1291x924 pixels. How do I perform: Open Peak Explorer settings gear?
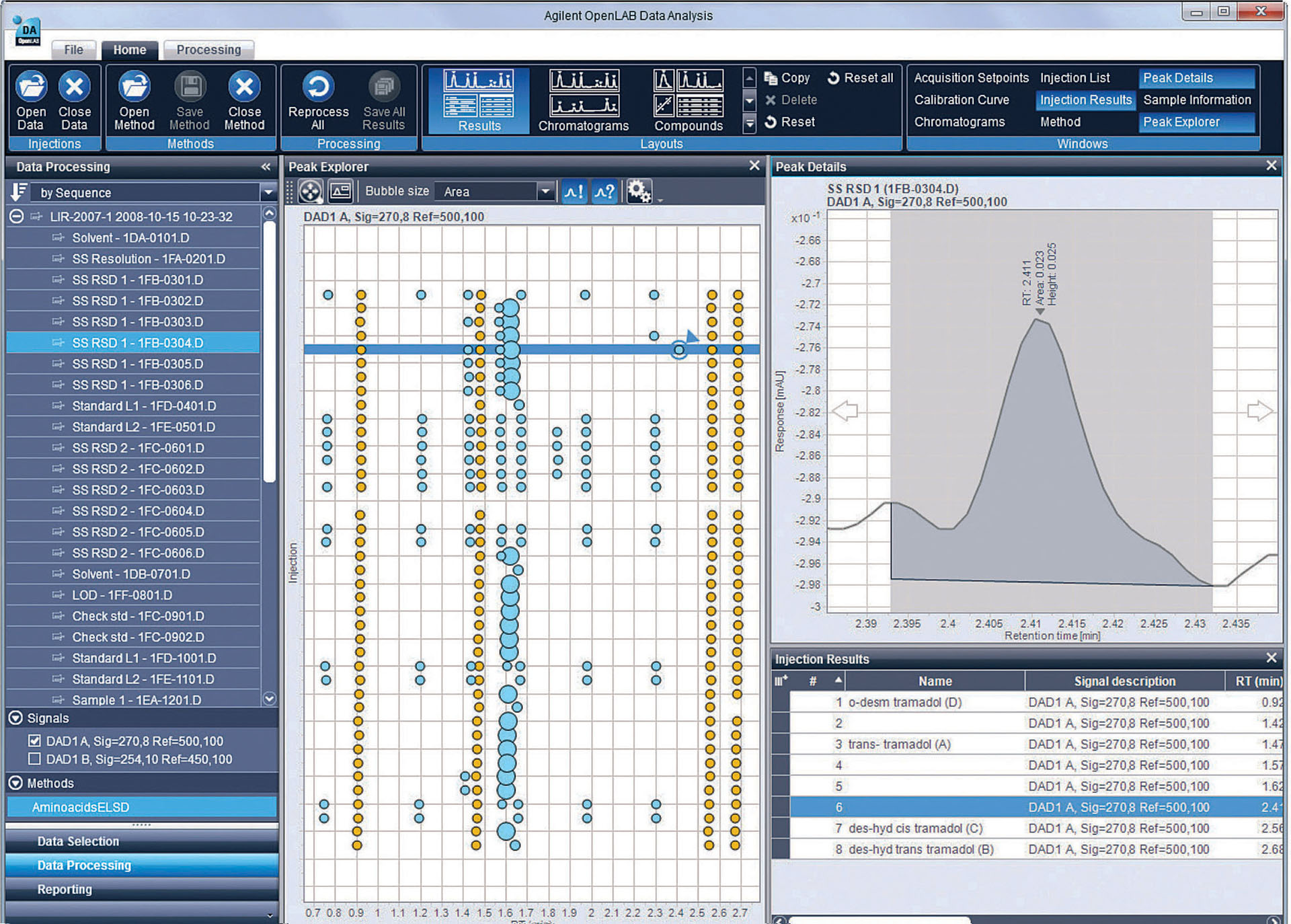[x=639, y=192]
